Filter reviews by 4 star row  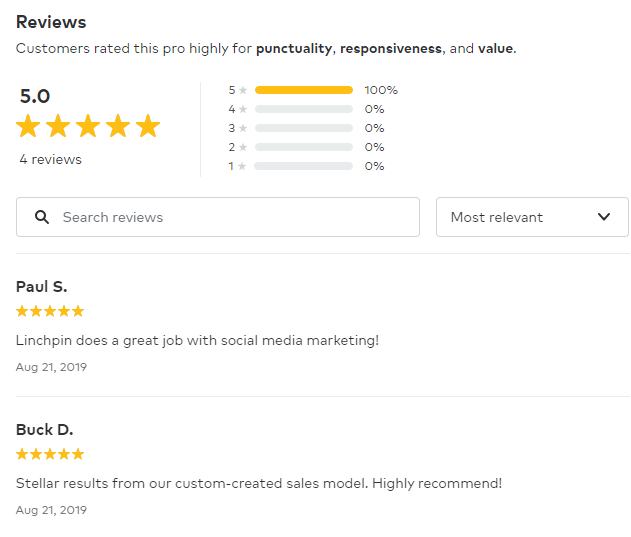point(306,109)
